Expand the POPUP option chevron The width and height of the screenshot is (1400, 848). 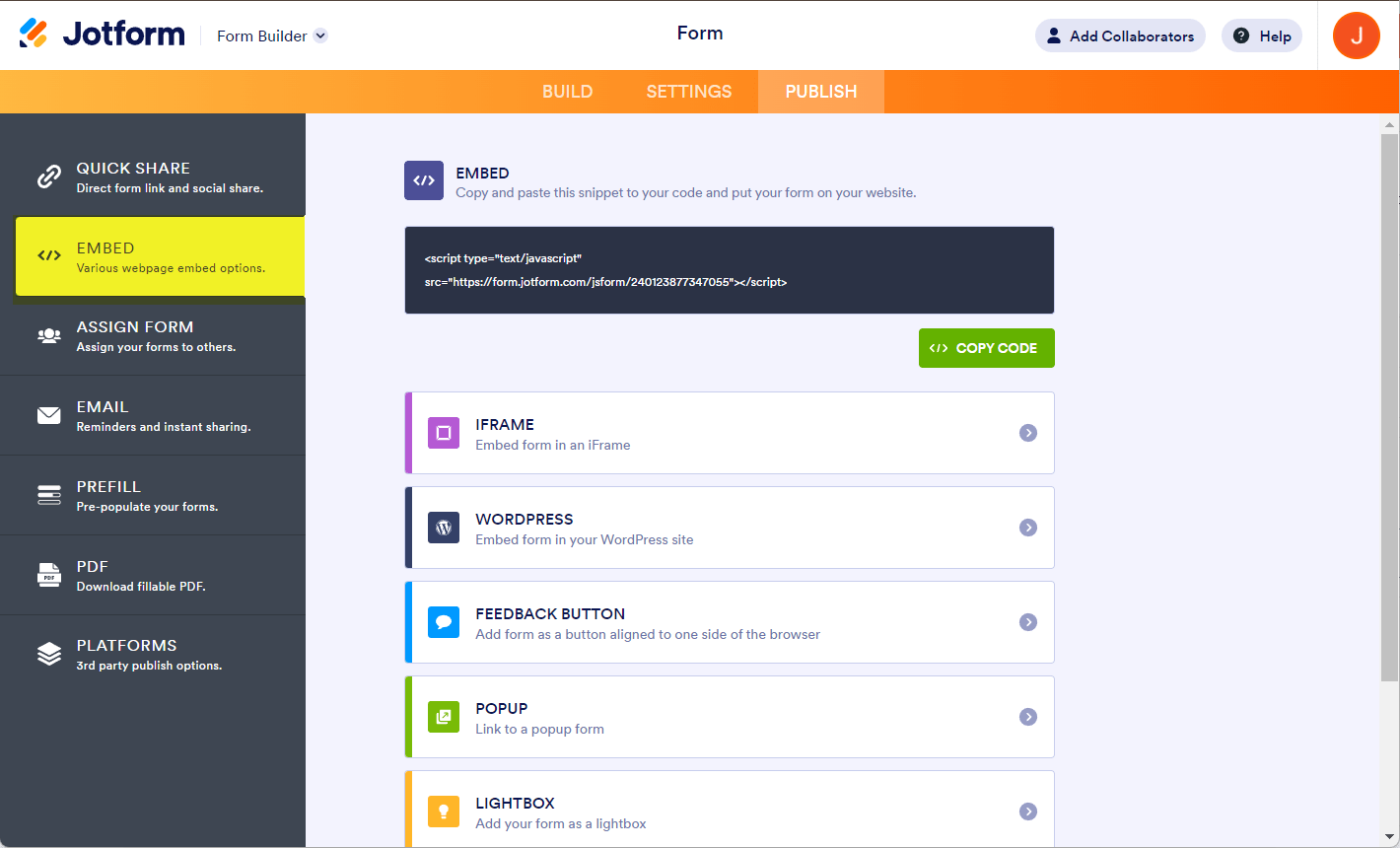pos(1028,717)
